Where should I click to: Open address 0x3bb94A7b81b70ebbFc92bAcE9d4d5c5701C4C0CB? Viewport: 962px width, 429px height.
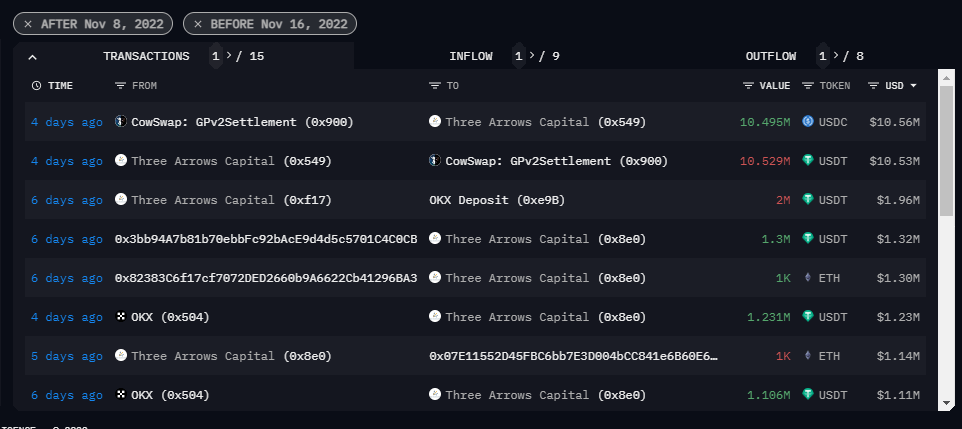pyautogui.click(x=266, y=239)
